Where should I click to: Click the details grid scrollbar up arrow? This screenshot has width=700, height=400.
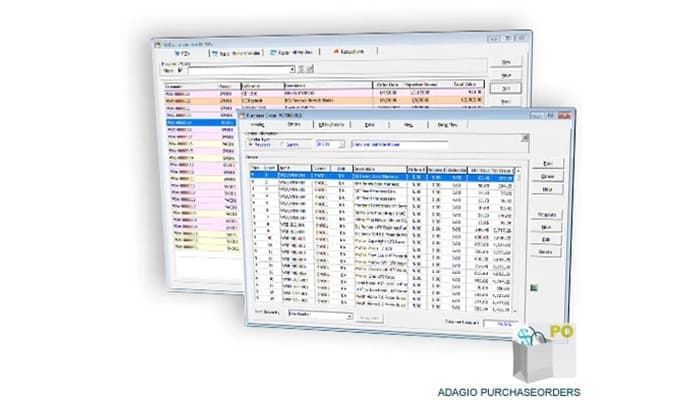518,171
